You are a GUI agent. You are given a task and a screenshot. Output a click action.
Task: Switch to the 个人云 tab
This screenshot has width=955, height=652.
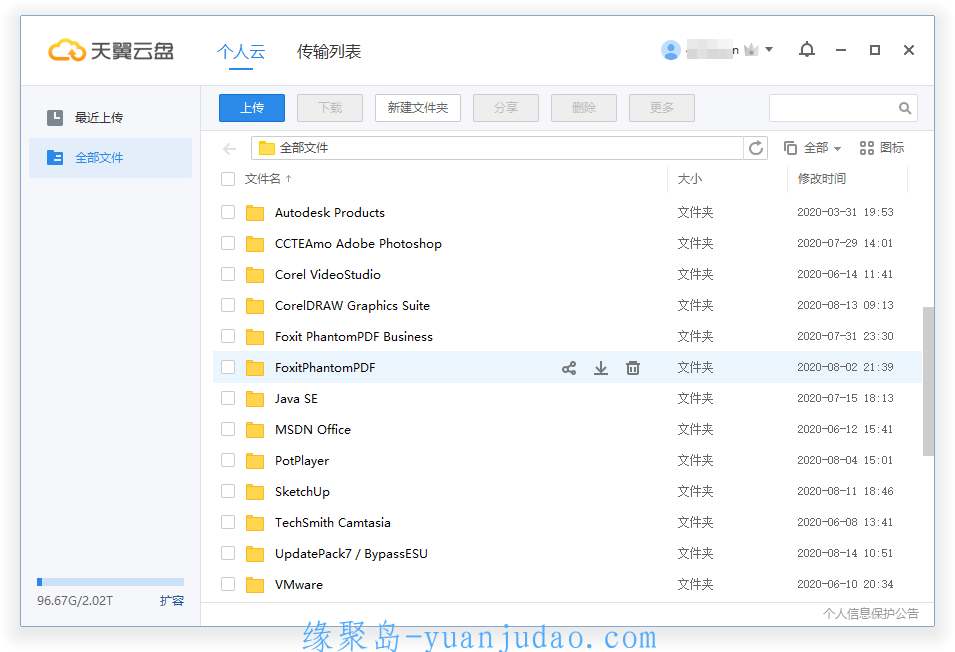pos(241,52)
